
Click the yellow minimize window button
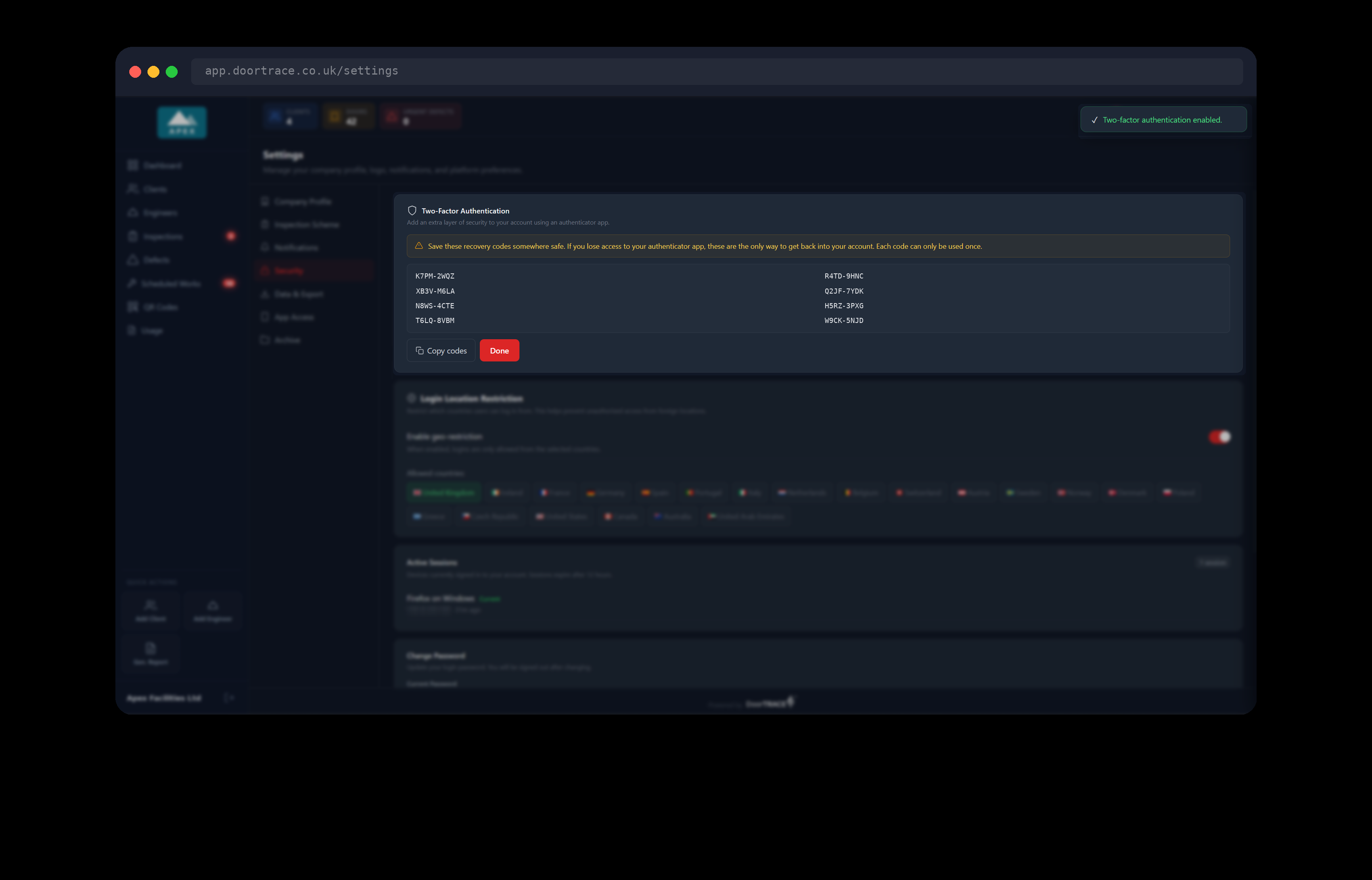(x=153, y=71)
